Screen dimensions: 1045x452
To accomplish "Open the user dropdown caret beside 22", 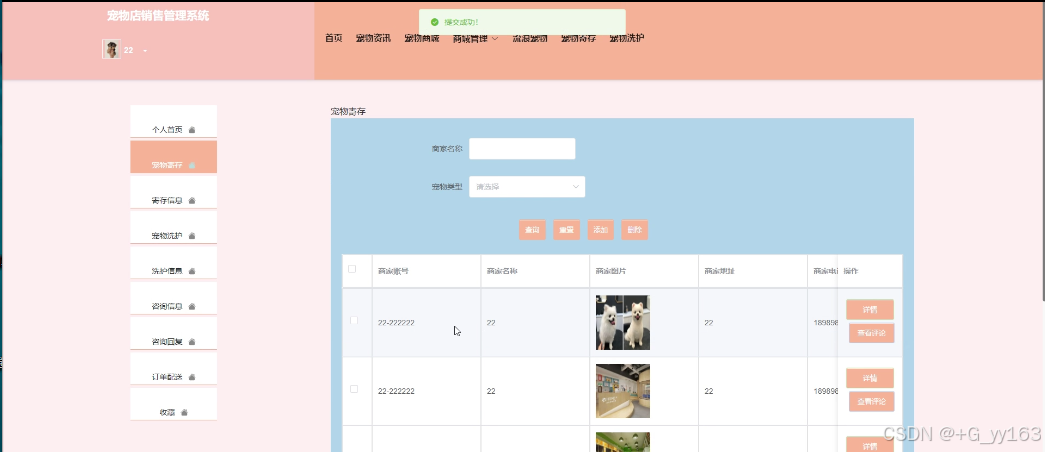I will click(x=145, y=51).
